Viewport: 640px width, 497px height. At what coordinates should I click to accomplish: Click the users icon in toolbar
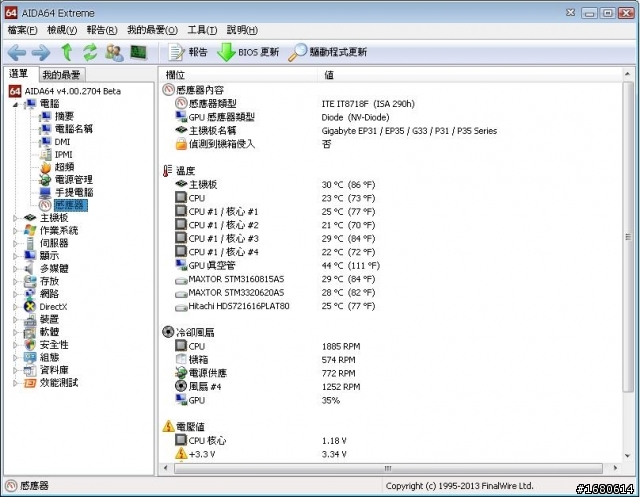[x=114, y=53]
